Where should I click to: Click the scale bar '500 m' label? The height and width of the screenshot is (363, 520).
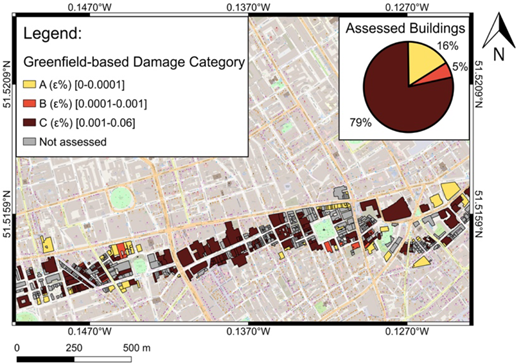[x=137, y=348]
